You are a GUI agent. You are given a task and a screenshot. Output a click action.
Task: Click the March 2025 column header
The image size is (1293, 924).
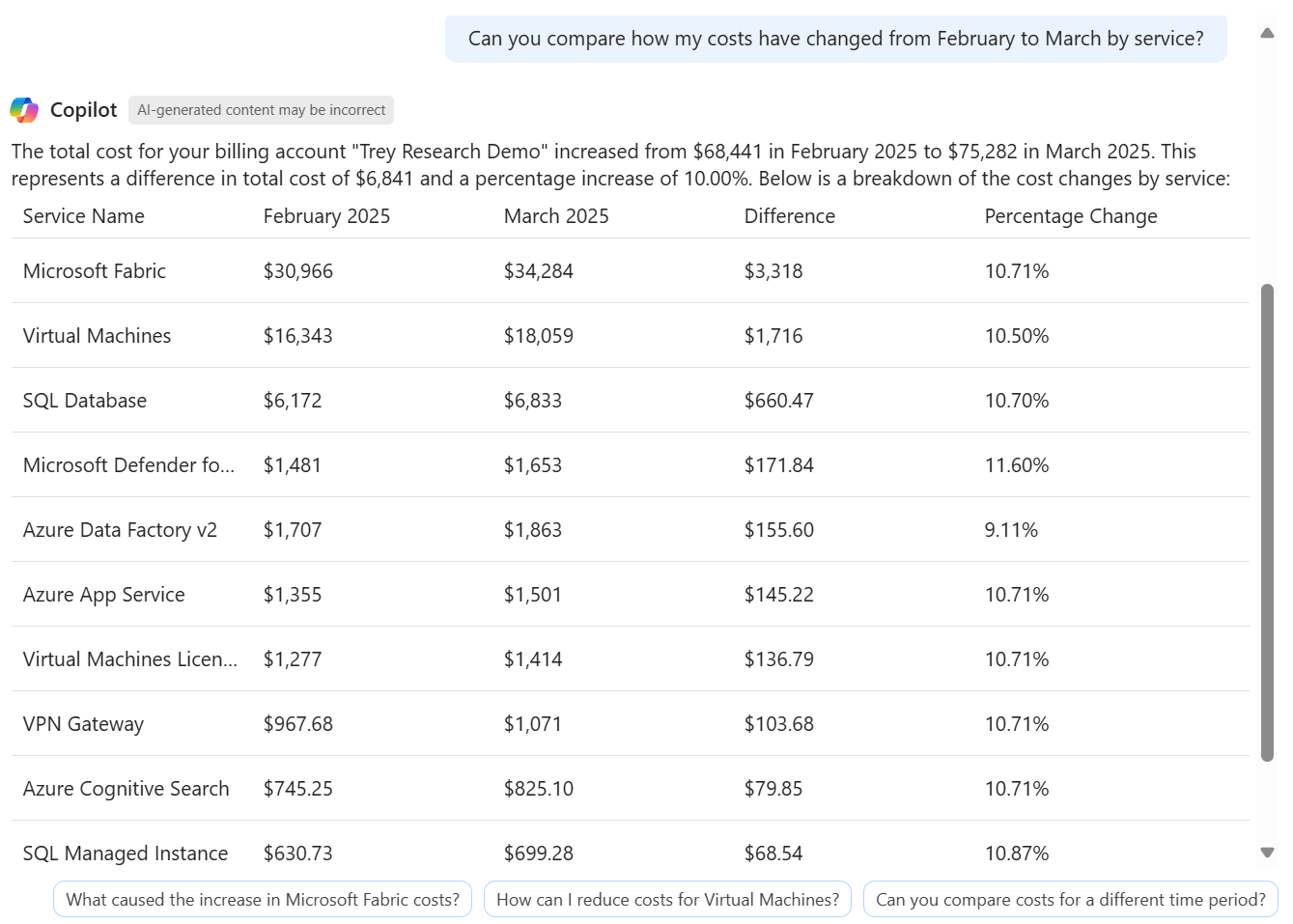pos(556,215)
